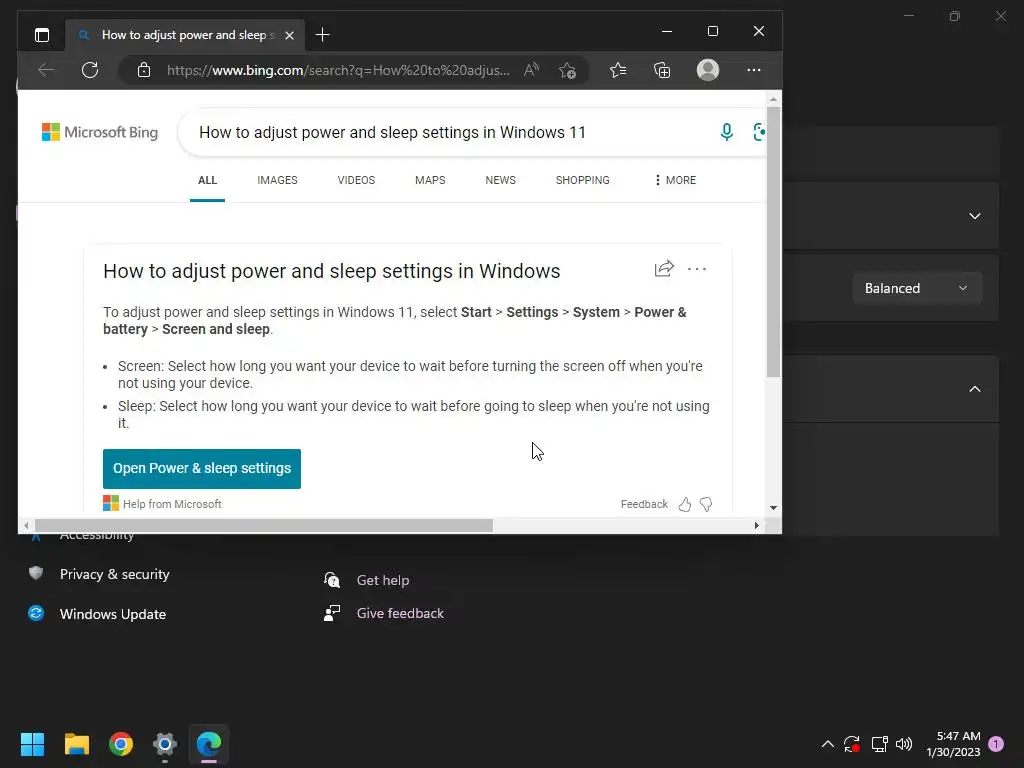Open the Edge profile avatar

coord(708,70)
